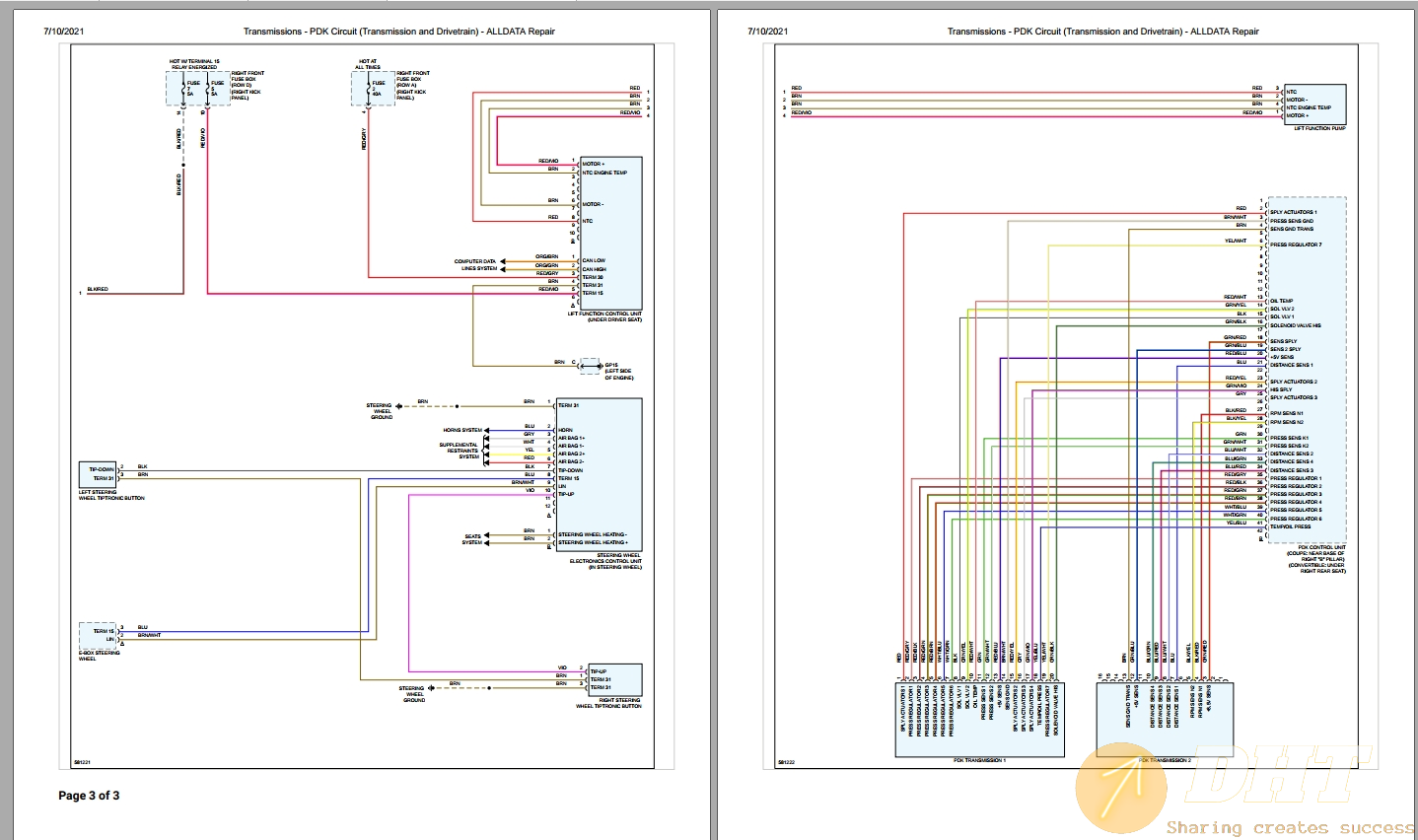The image size is (1418, 840).
Task: Click 'RPM SENS N2' pin label
Action: (1287, 422)
